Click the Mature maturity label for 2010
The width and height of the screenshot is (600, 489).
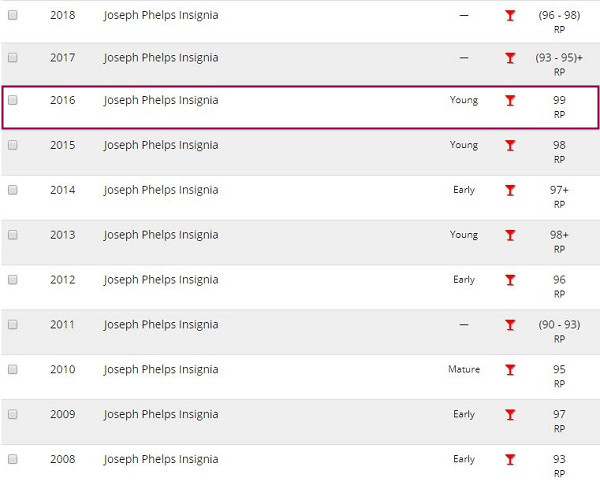(x=464, y=369)
